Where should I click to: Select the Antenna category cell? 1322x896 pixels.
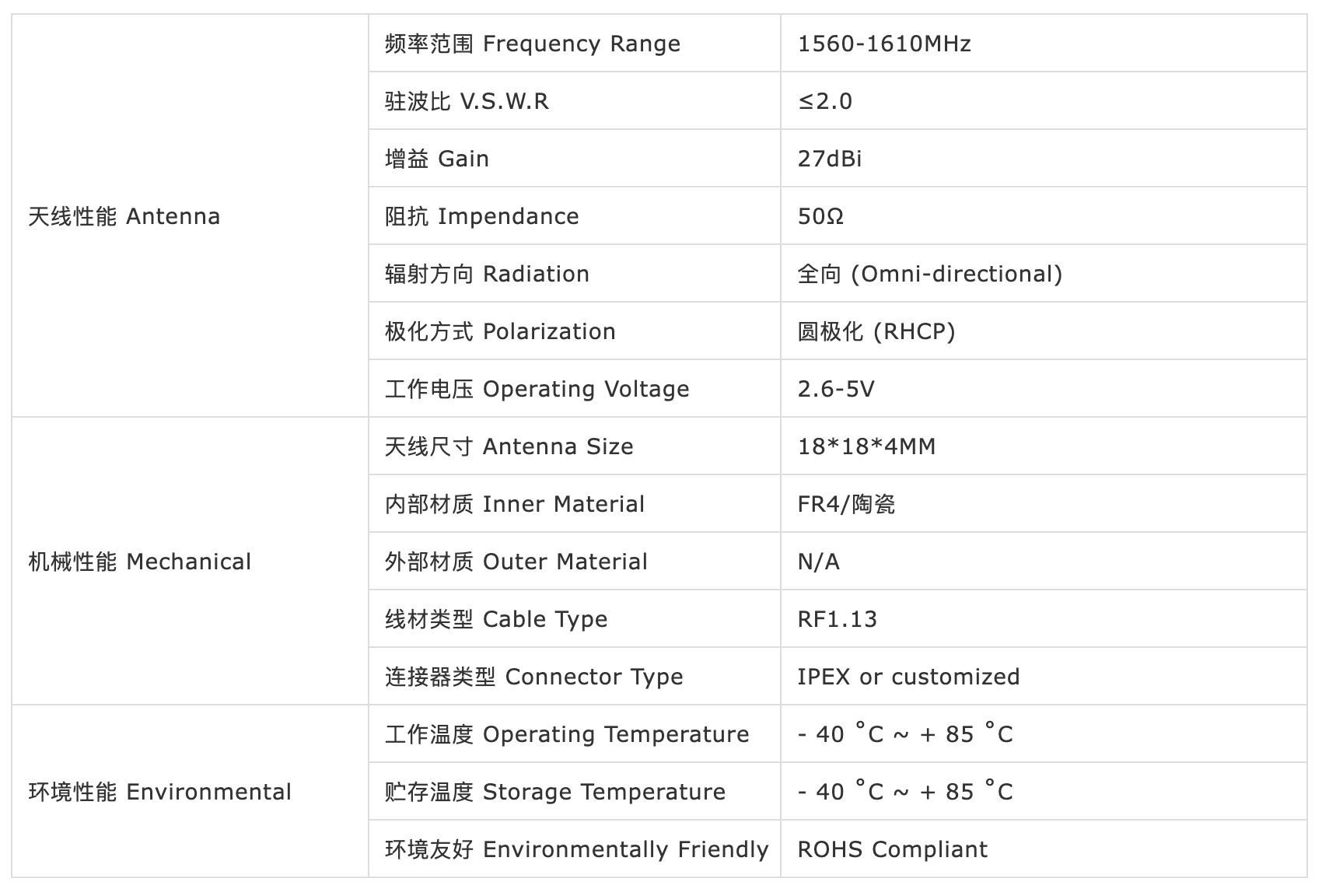point(190,215)
